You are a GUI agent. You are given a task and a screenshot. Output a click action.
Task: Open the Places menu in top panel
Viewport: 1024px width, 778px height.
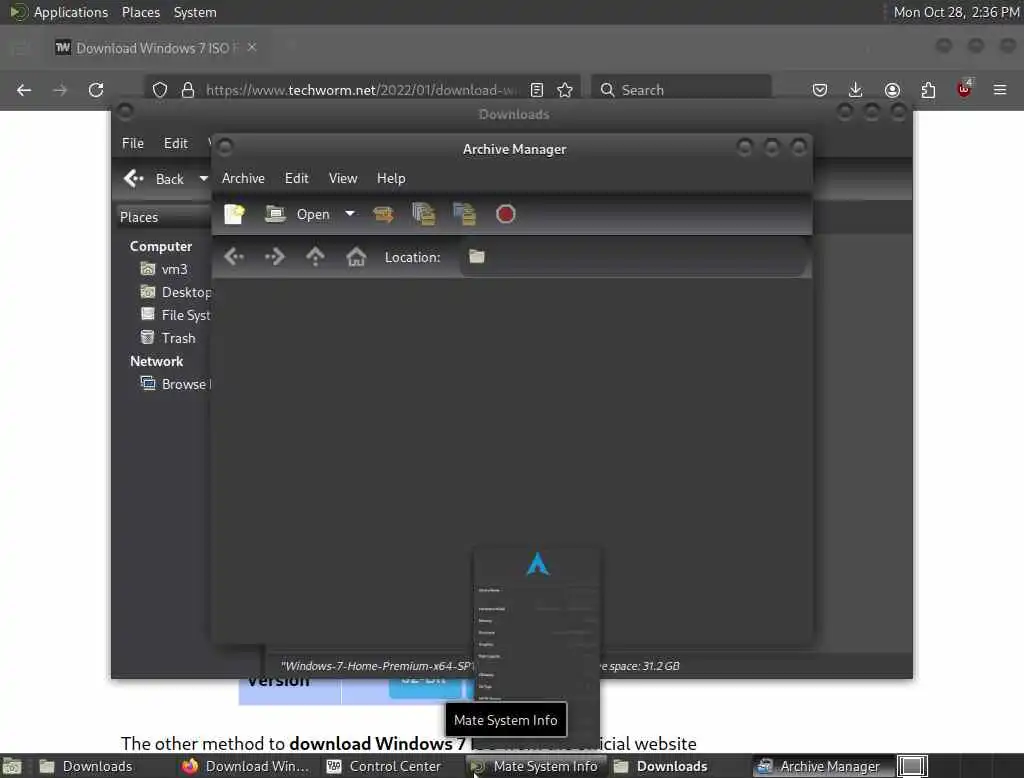[x=140, y=12]
